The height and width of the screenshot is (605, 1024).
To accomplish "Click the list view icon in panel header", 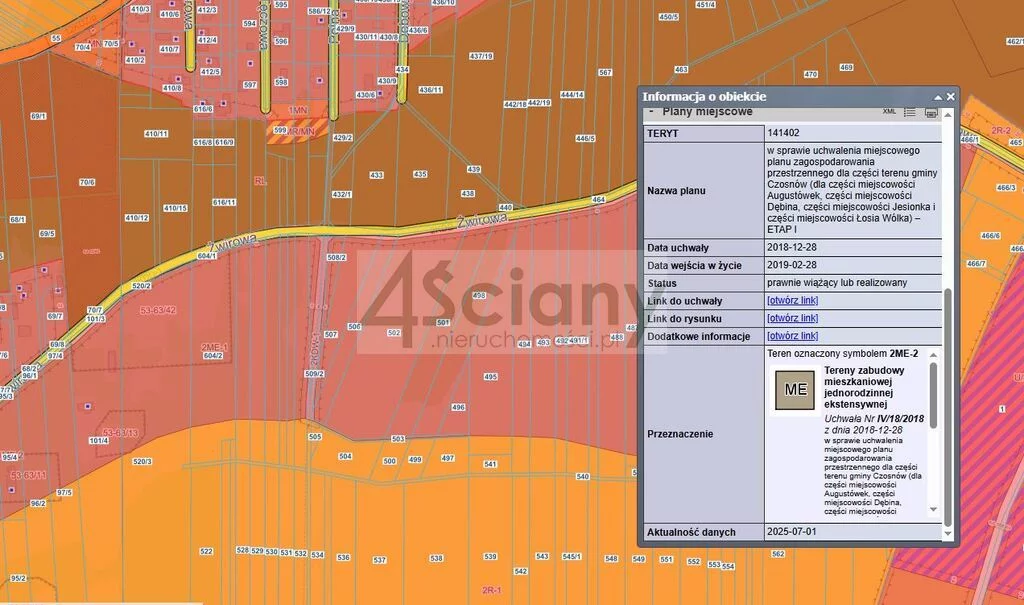I will point(911,112).
